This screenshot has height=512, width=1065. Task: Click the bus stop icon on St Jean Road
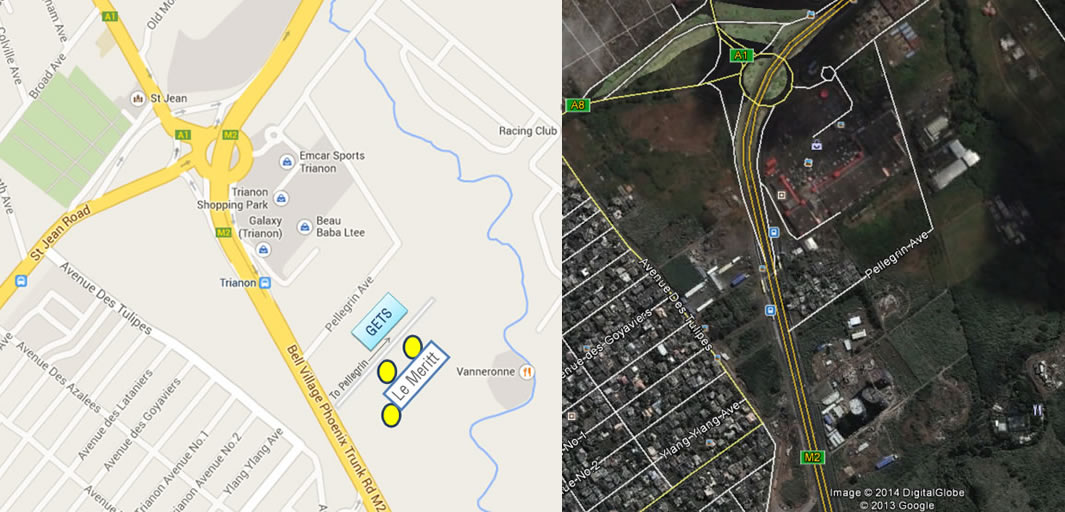tap(21, 280)
